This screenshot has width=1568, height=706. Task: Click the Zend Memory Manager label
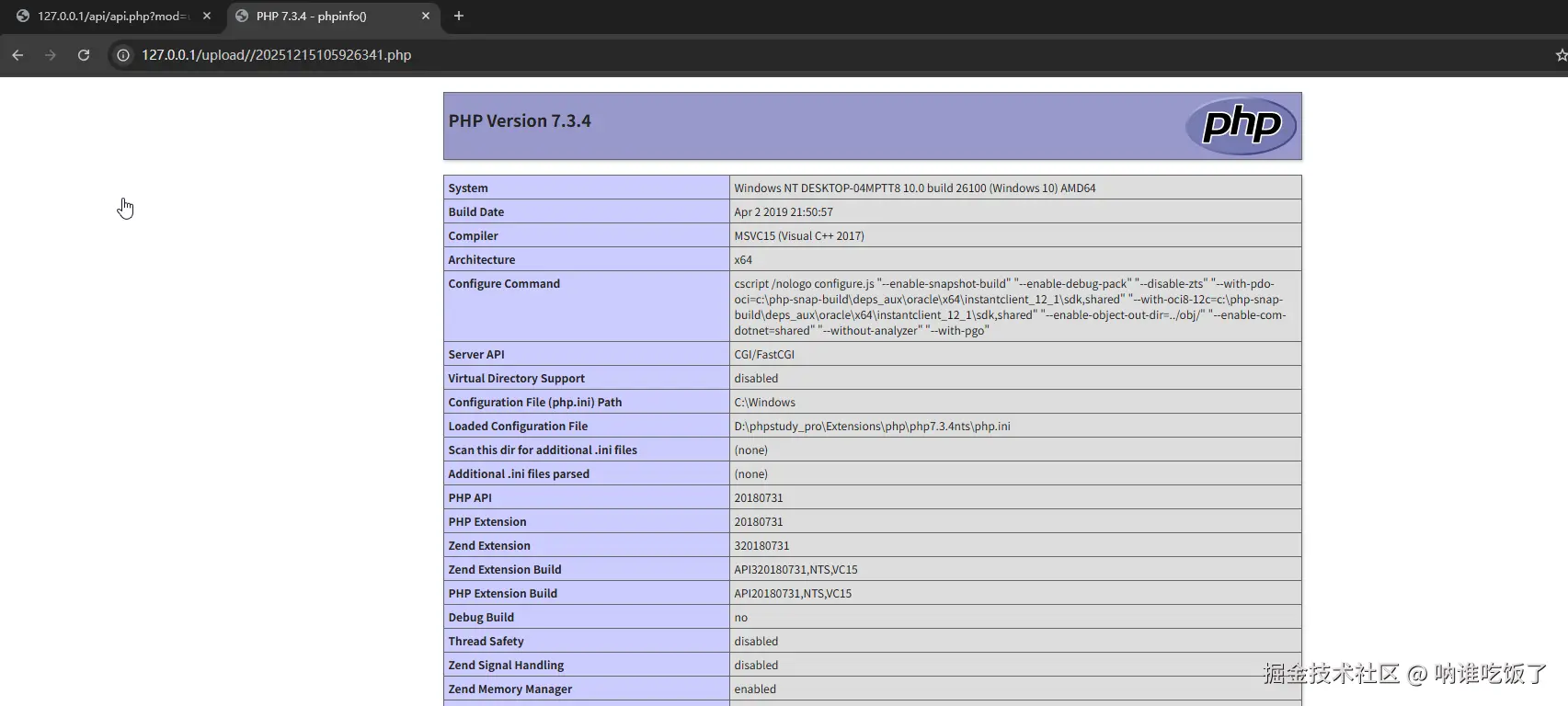click(x=510, y=689)
